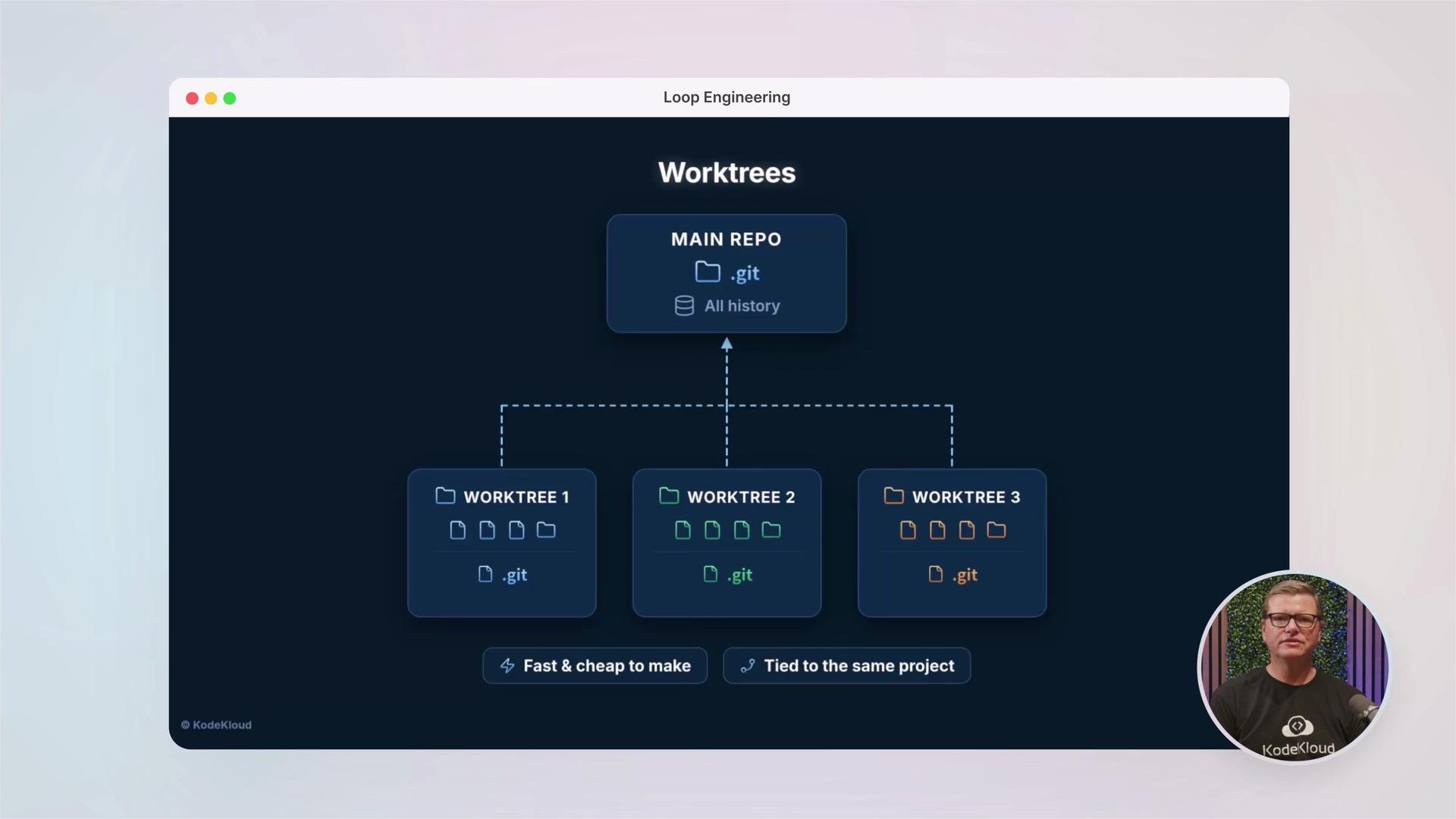Screen dimensions: 1456x819
Task: Select the third orange file icon in Worktree 3
Action: 967,530
